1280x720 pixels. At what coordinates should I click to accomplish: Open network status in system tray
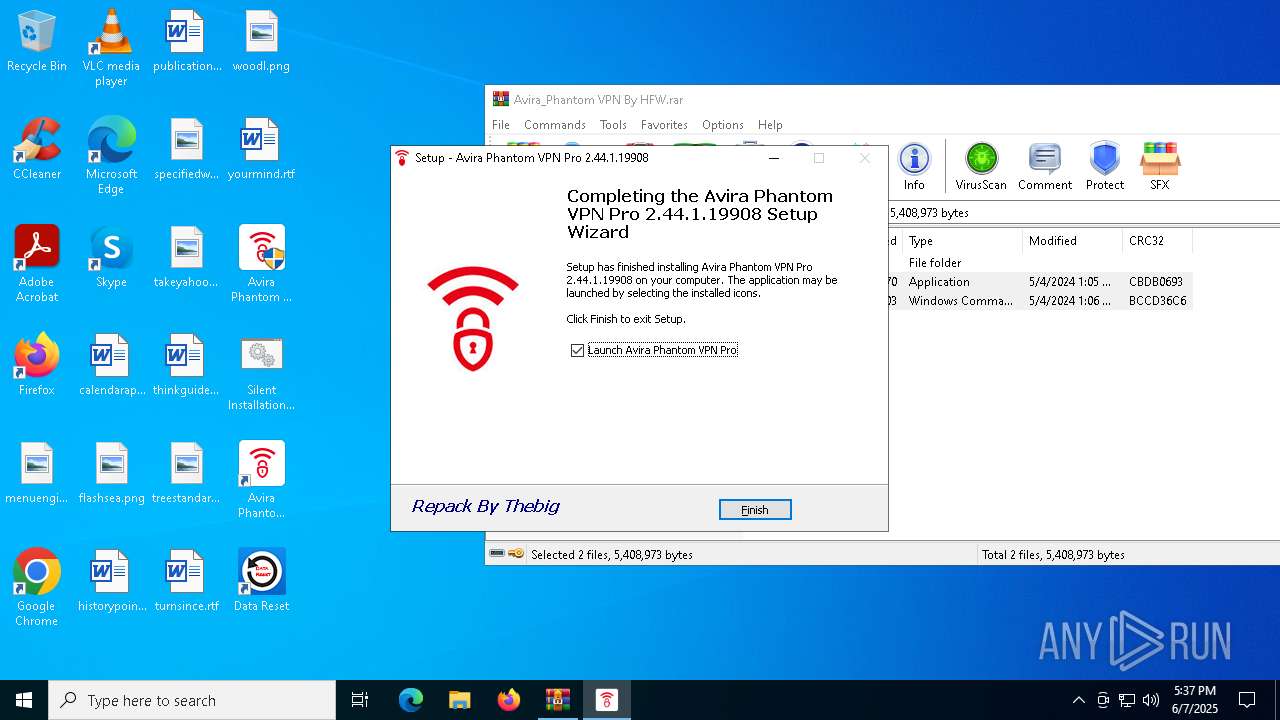(x=1127, y=700)
